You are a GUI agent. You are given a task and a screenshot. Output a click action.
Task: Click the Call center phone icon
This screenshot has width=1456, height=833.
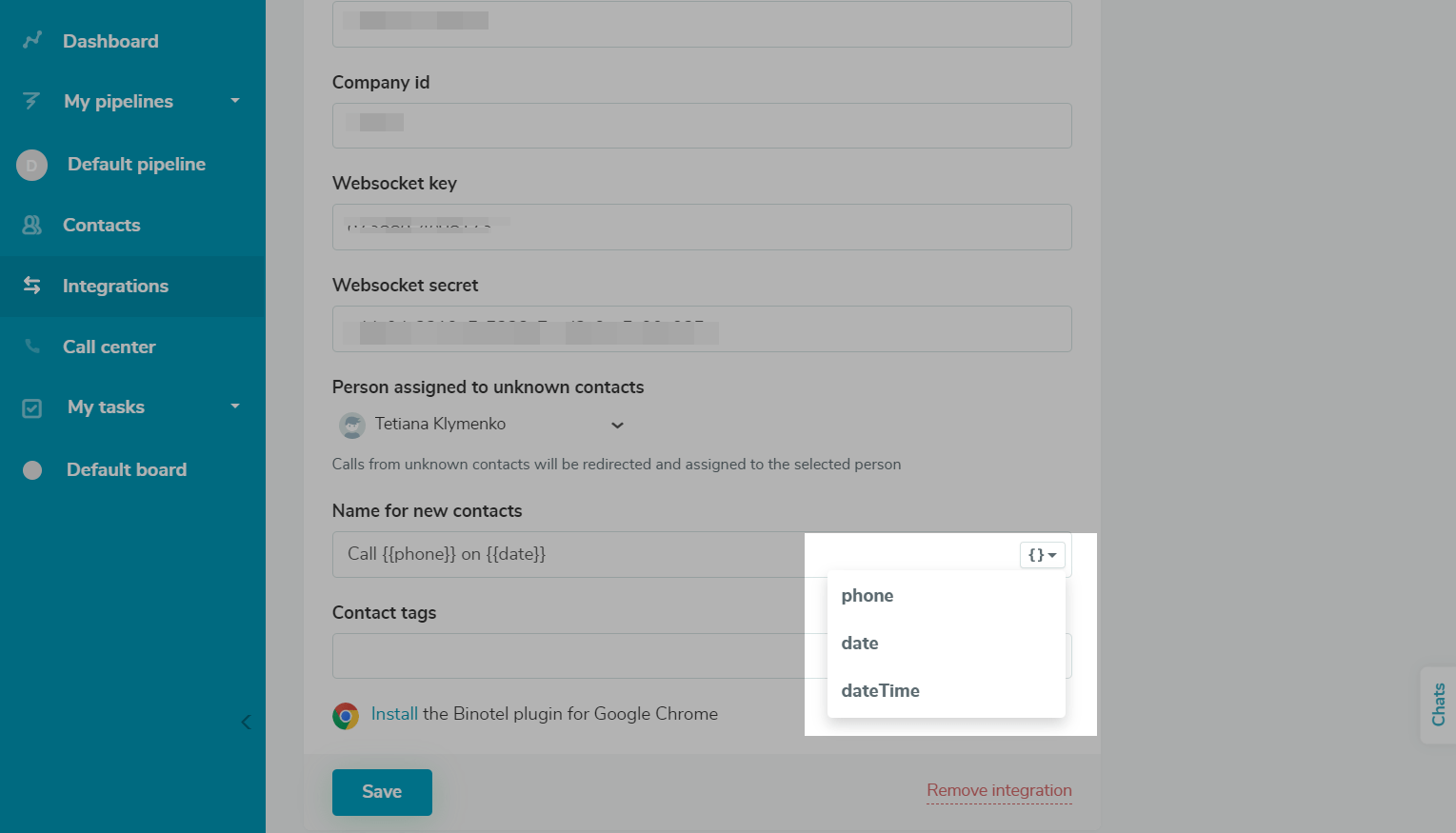pyautogui.click(x=32, y=347)
